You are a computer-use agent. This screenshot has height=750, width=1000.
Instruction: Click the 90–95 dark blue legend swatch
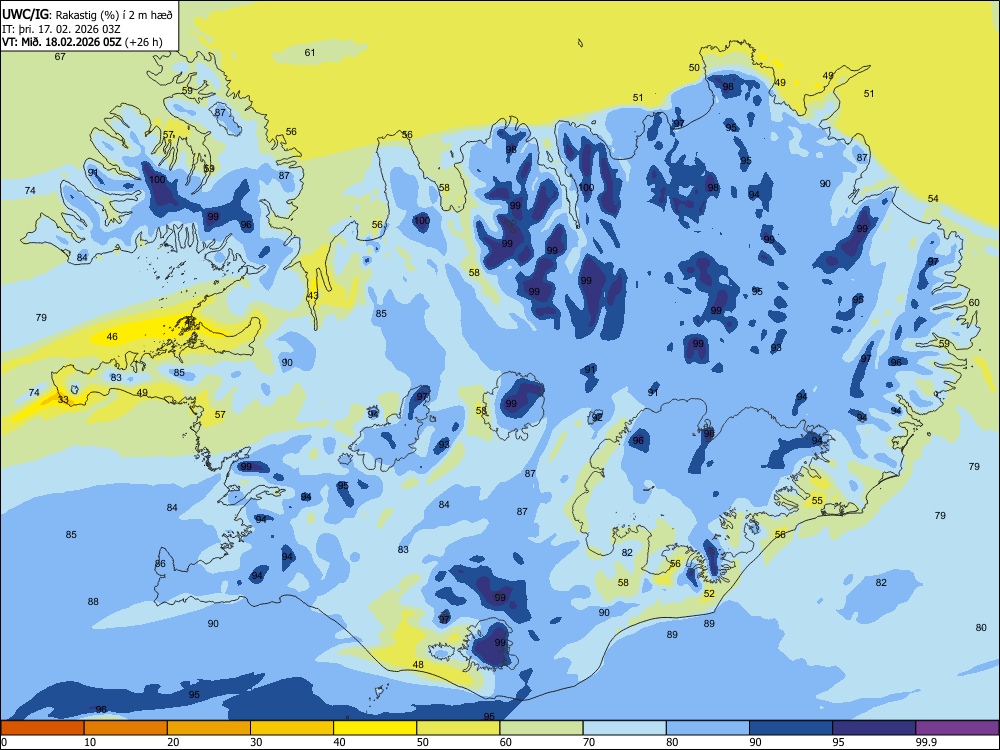(x=791, y=728)
